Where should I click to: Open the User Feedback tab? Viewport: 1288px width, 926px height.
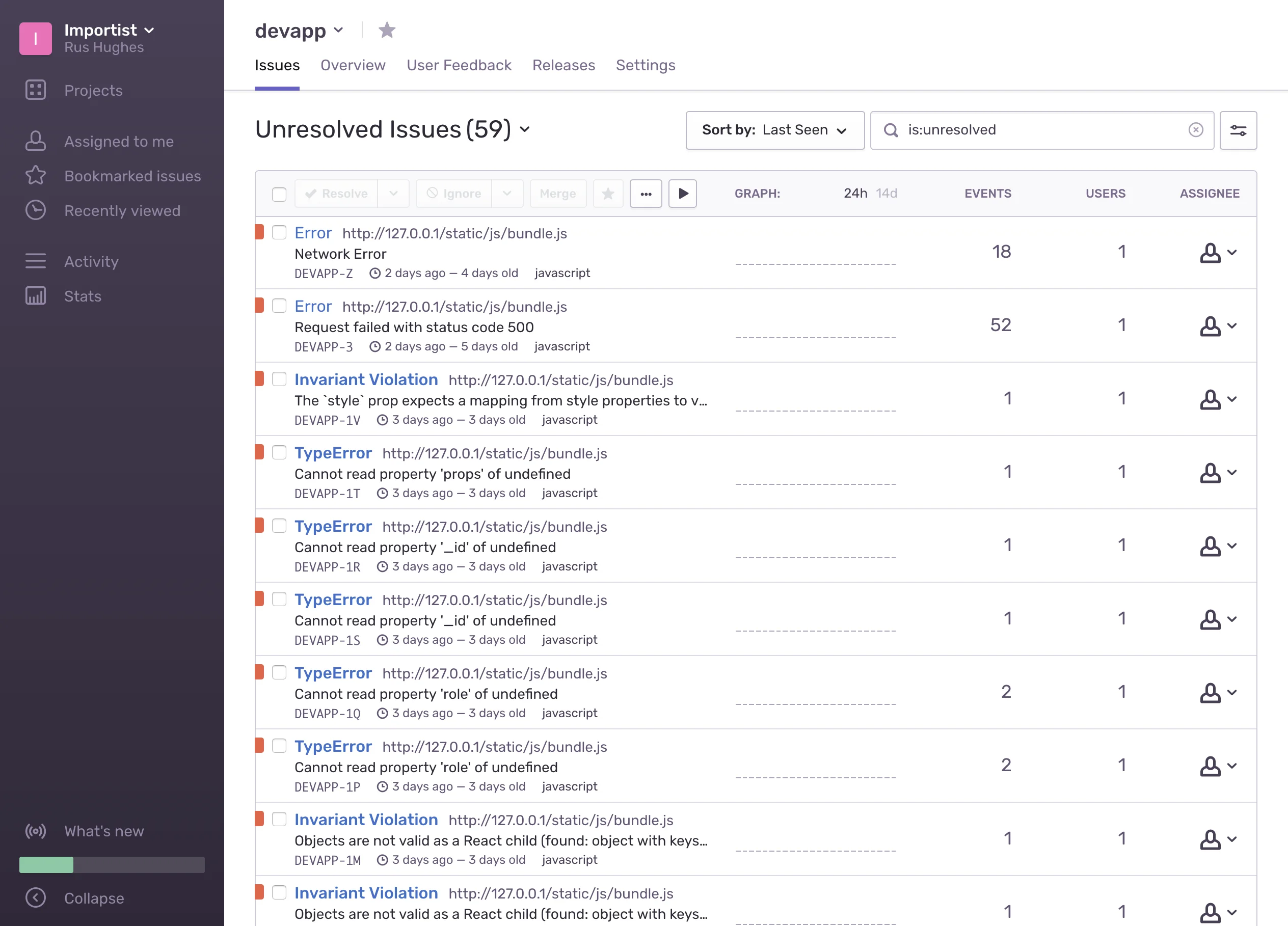click(459, 65)
